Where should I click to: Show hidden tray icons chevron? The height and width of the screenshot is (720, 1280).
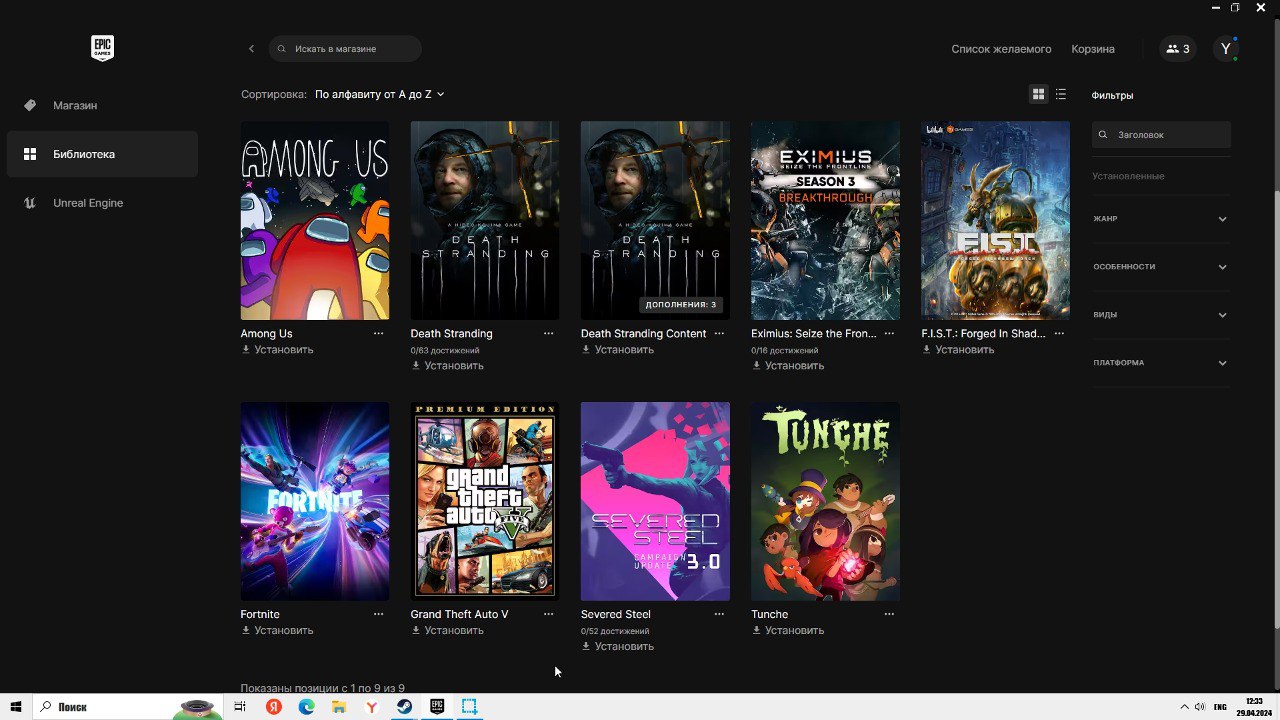1184,707
